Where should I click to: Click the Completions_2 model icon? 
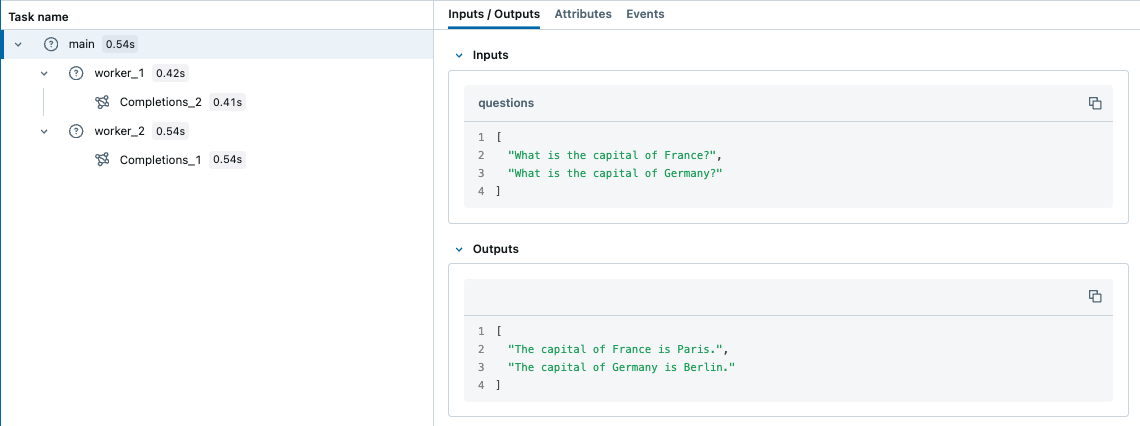tap(102, 102)
